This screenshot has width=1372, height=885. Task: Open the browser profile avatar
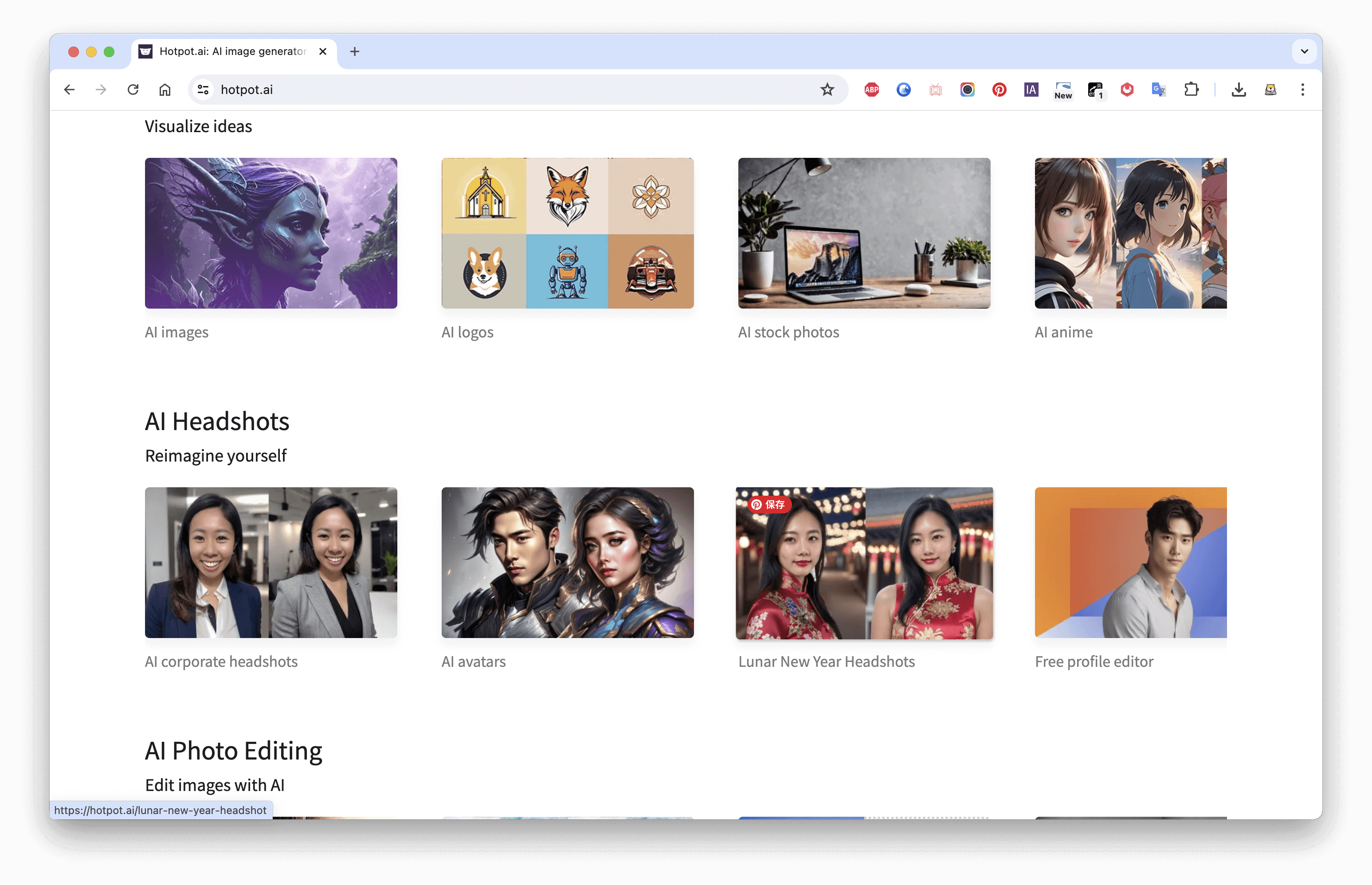click(1270, 90)
